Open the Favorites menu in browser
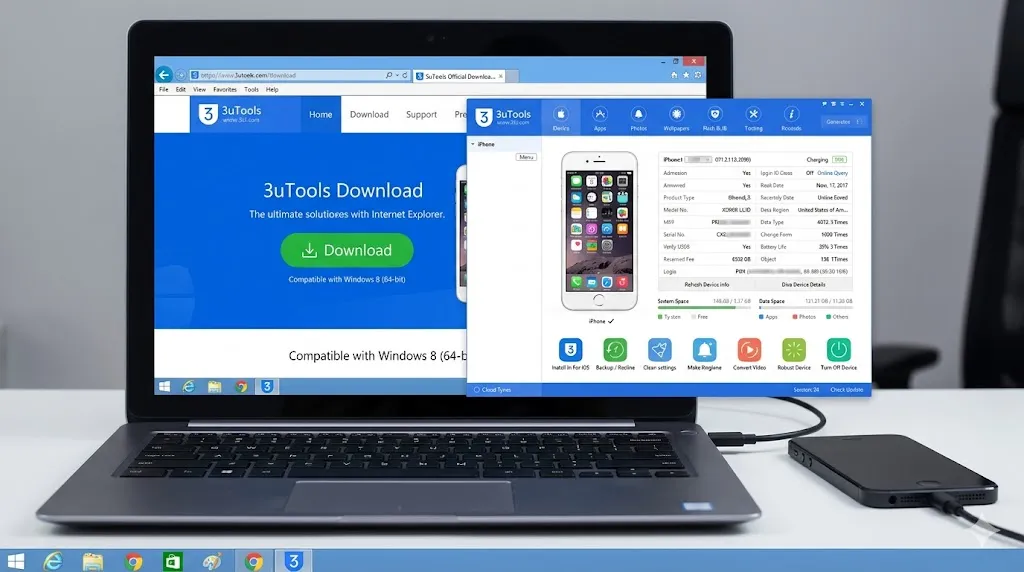Screen dimensions: 1024x572 225,89
